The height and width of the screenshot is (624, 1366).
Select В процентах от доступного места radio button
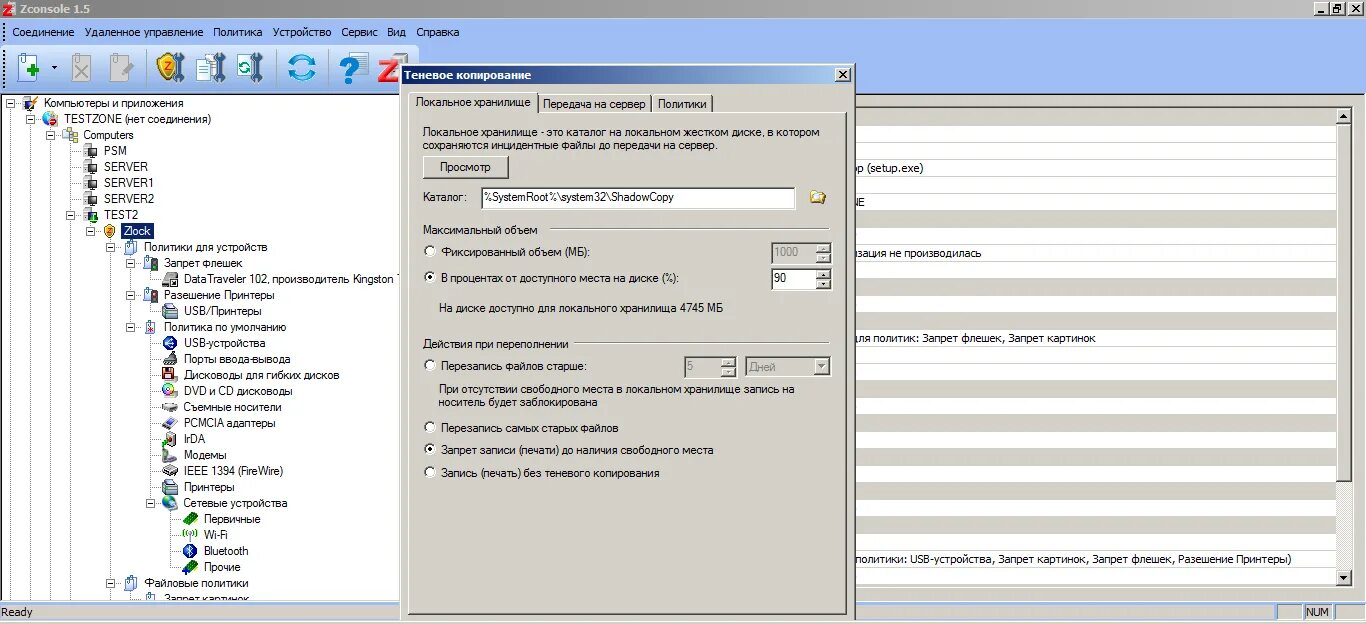[430, 278]
